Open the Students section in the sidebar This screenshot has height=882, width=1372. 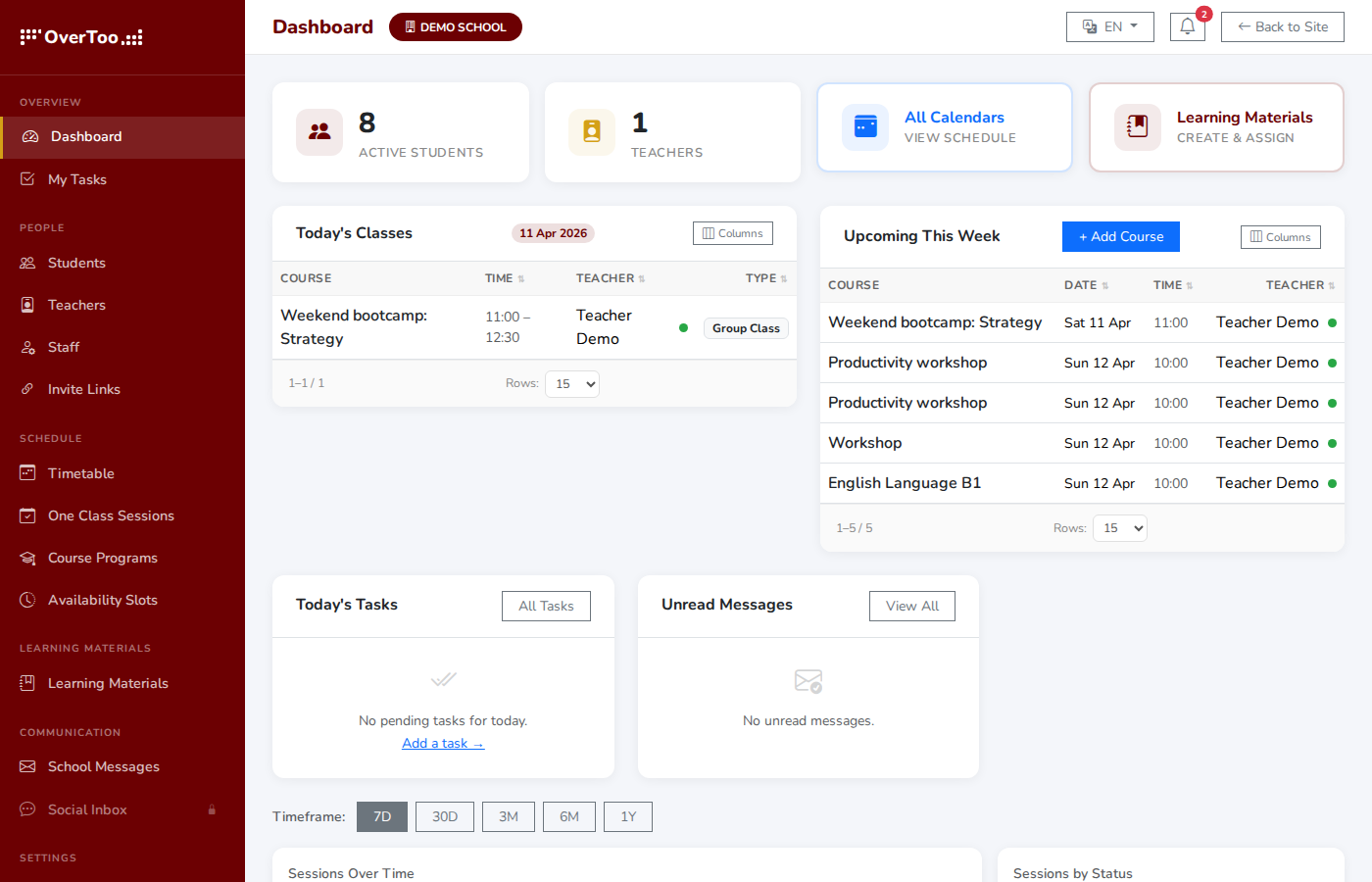click(75, 263)
